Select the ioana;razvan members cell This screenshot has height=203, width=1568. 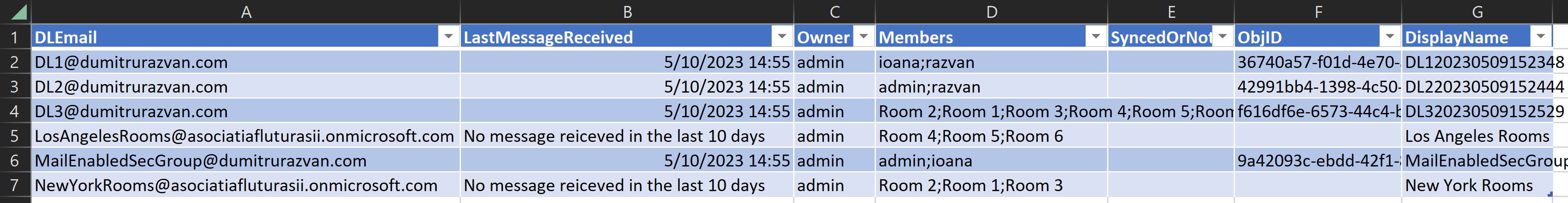[992, 62]
